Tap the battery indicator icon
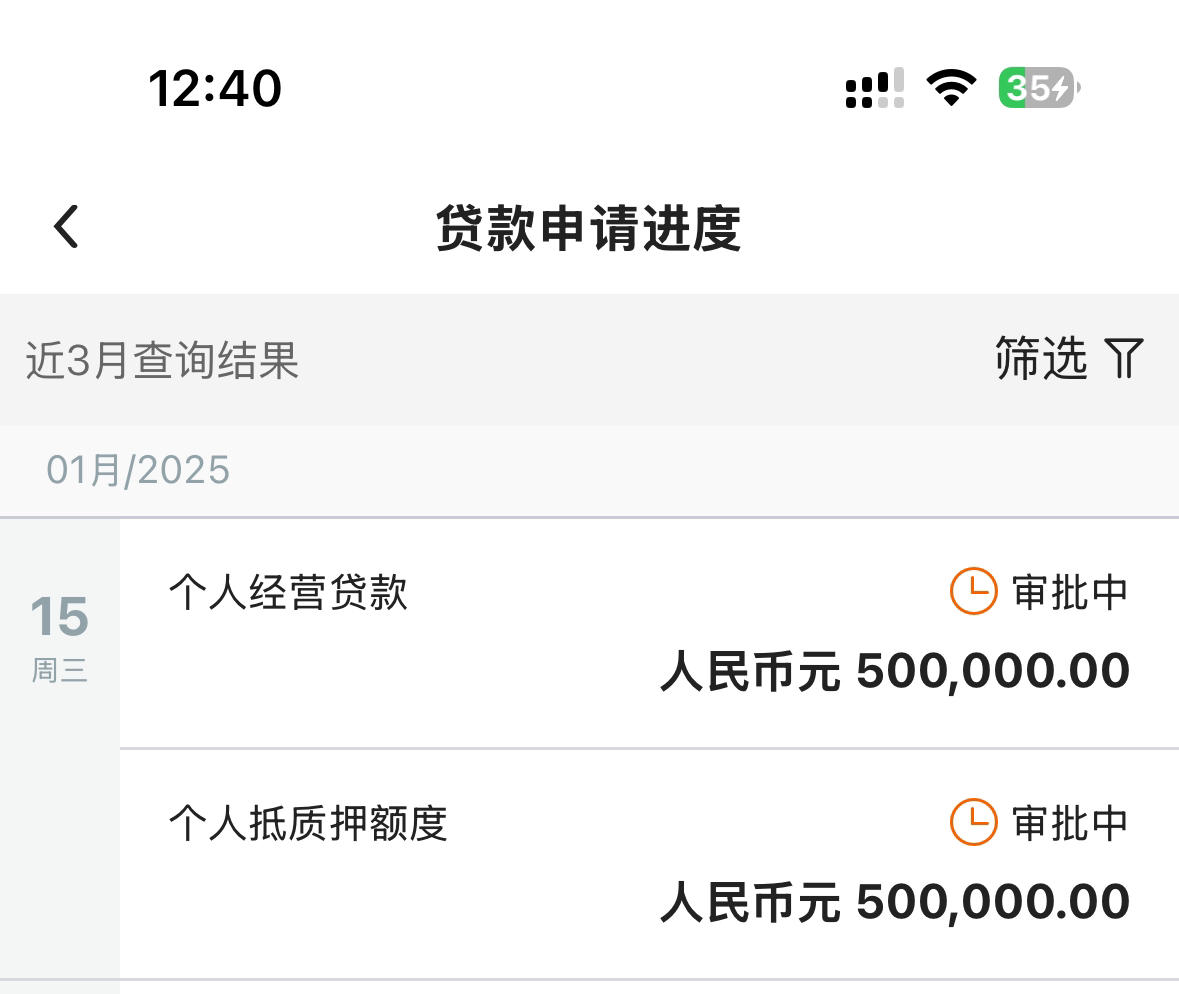The image size is (1179, 994). (x=1039, y=87)
